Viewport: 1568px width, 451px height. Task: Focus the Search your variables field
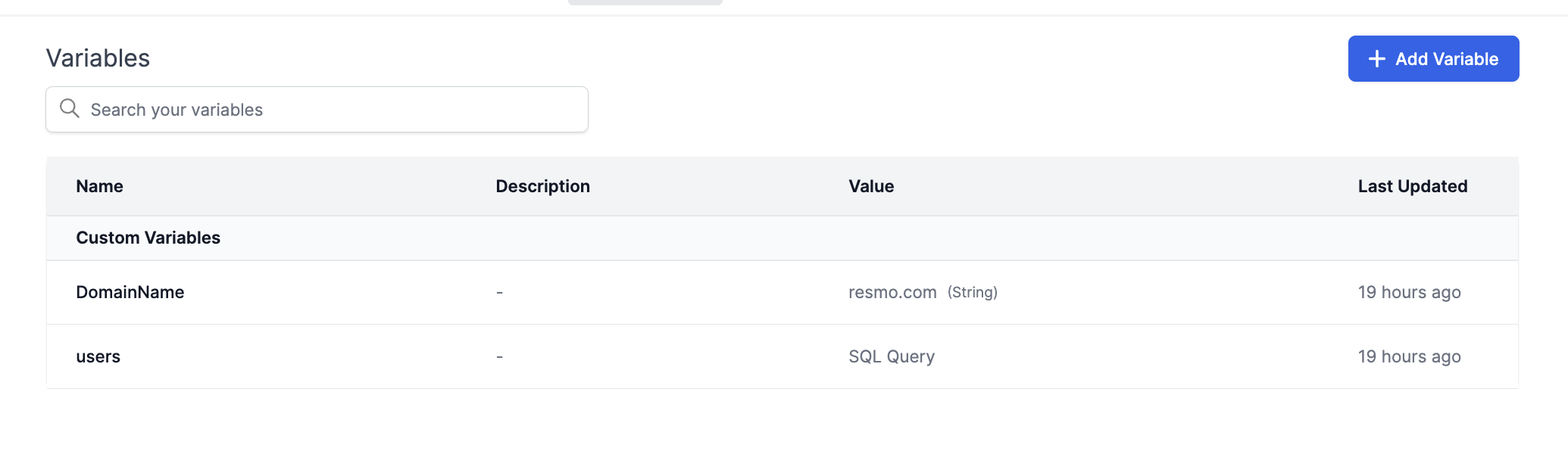coord(317,110)
